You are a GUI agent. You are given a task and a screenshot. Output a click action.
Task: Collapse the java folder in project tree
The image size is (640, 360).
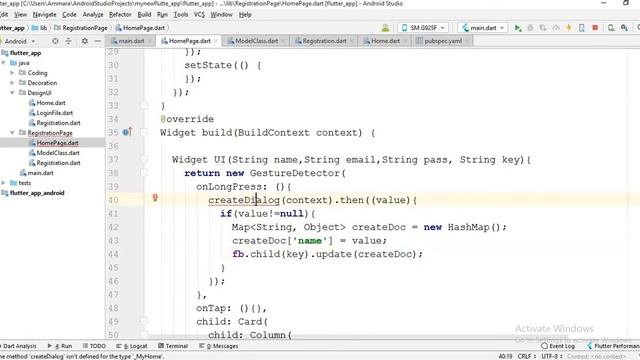(x=4, y=63)
